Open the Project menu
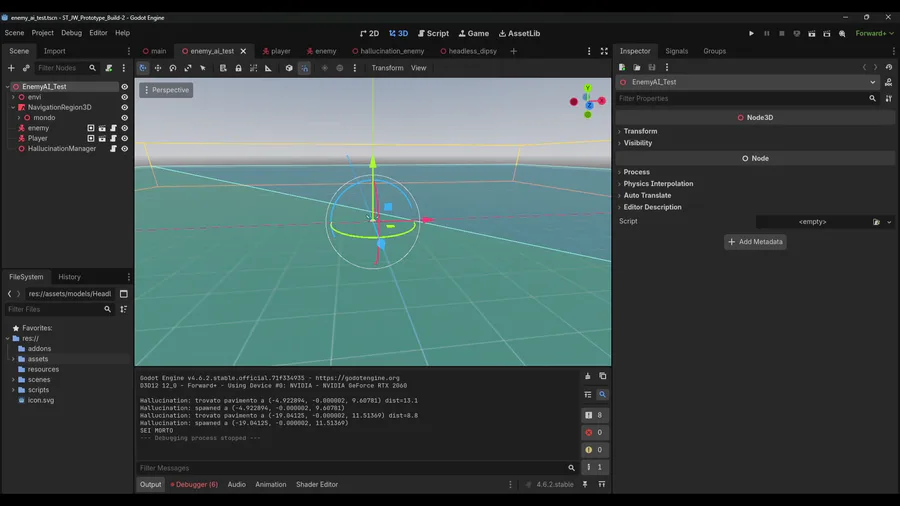The image size is (900, 506). [x=42, y=33]
